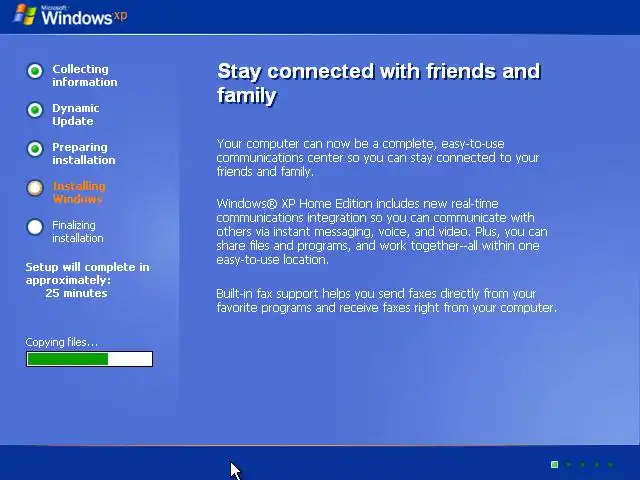Screen dimensions: 640x480
Task: Click the 'Finalizing installation' step label
Action: 78,231
